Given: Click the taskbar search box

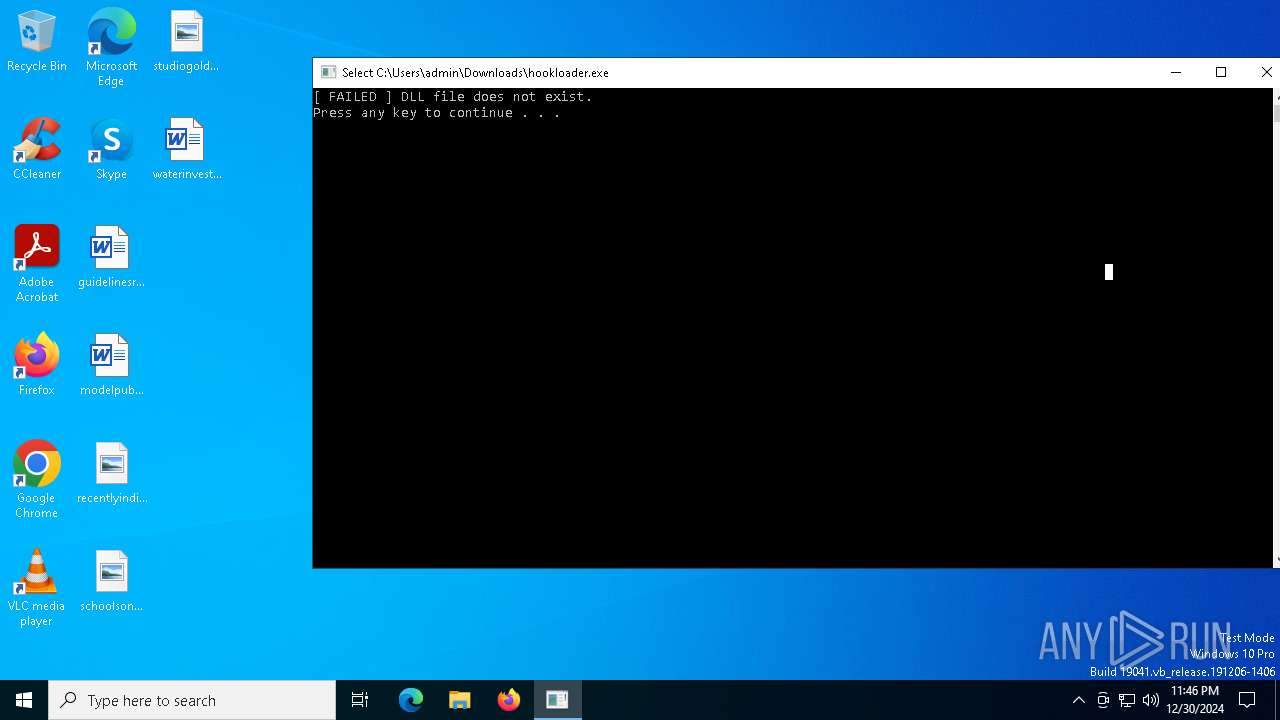Looking at the screenshot, I should coord(192,700).
